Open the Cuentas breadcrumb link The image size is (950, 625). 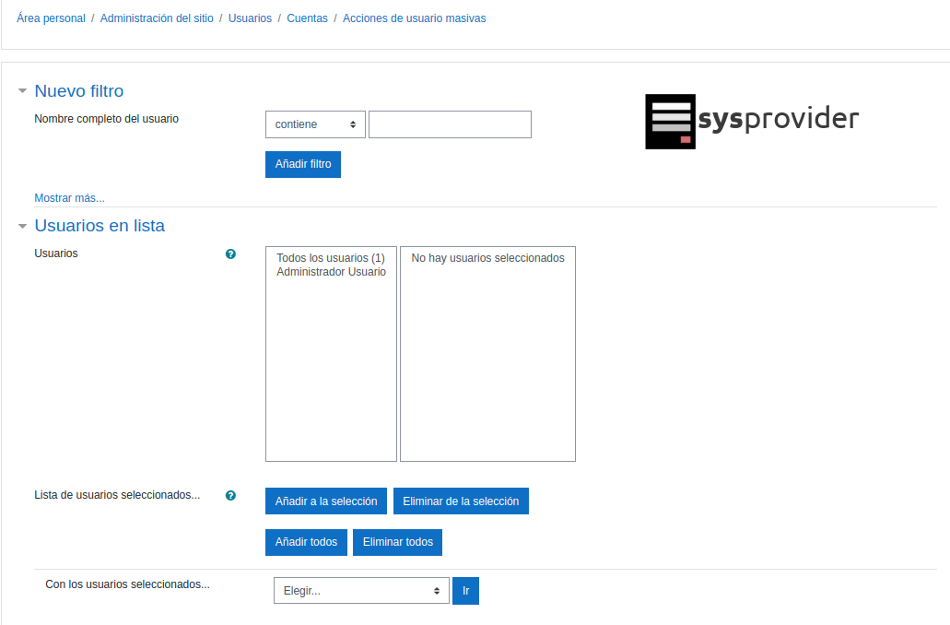pyautogui.click(x=307, y=18)
